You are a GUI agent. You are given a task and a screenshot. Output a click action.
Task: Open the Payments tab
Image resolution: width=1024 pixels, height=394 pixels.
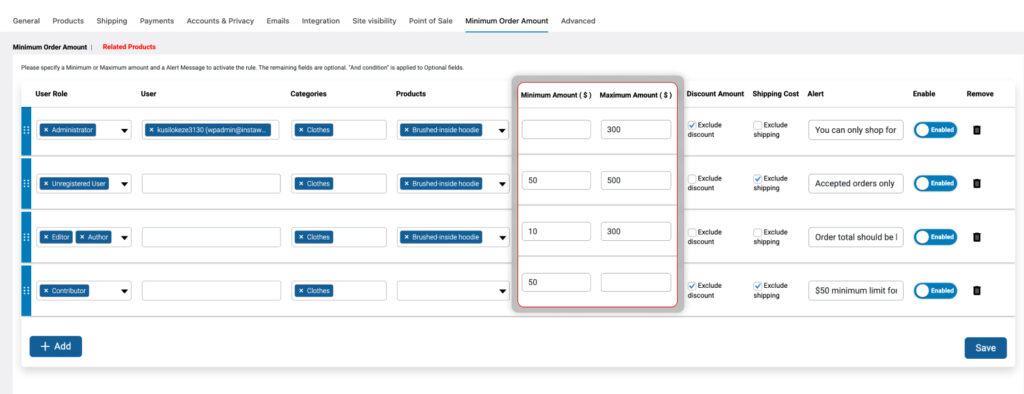pyautogui.click(x=157, y=21)
